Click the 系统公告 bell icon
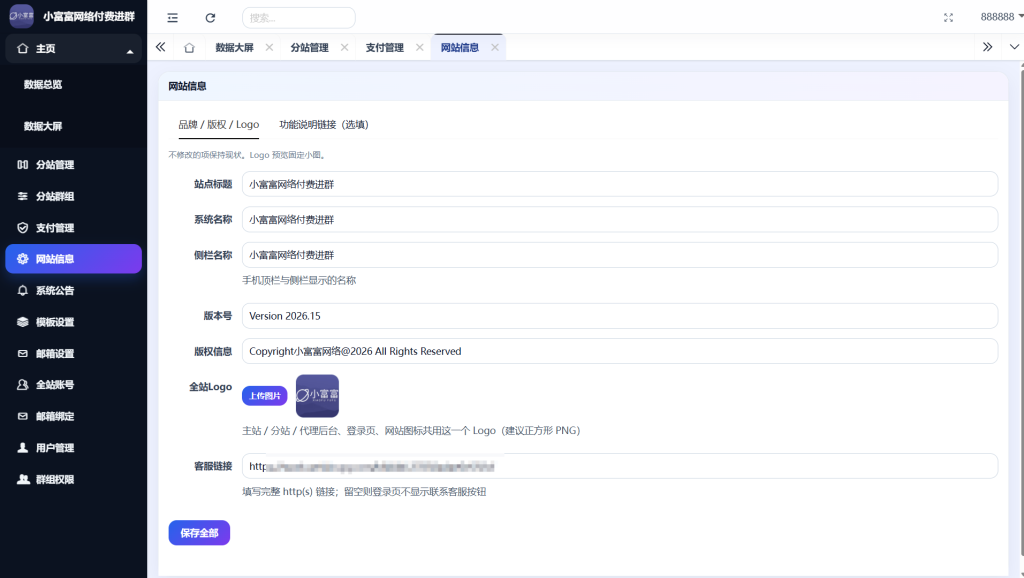Screen dimensions: 1024x578 tap(23, 291)
